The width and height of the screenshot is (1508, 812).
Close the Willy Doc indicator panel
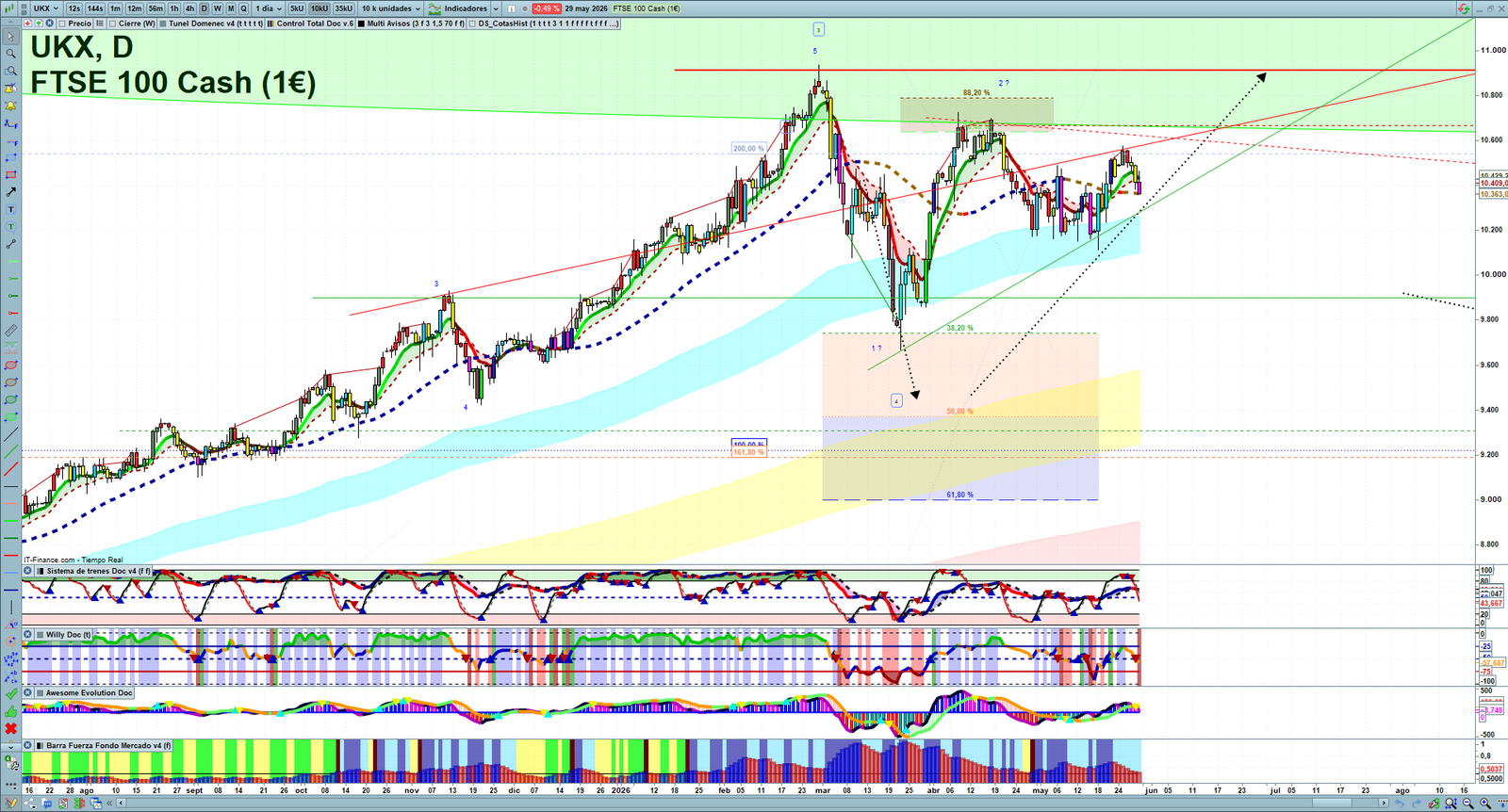click(x=28, y=635)
